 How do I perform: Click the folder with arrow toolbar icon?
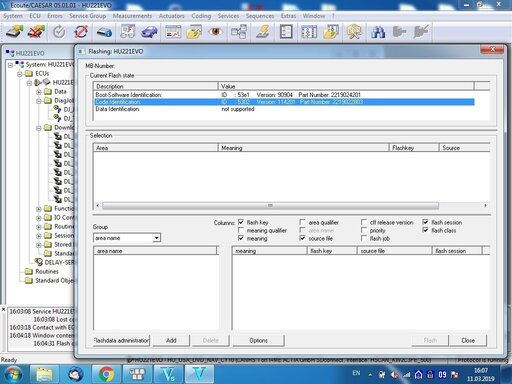(194, 32)
